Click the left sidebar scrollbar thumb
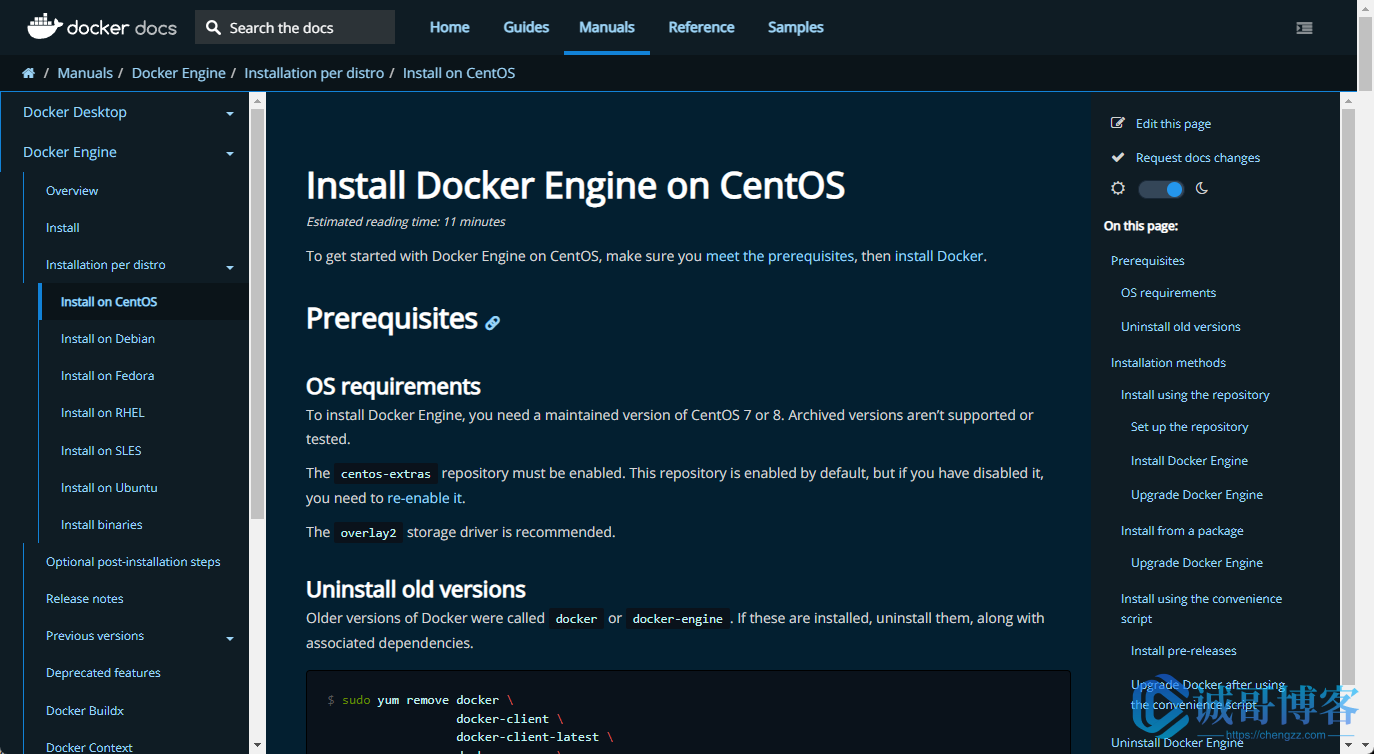1374x754 pixels. click(x=257, y=313)
